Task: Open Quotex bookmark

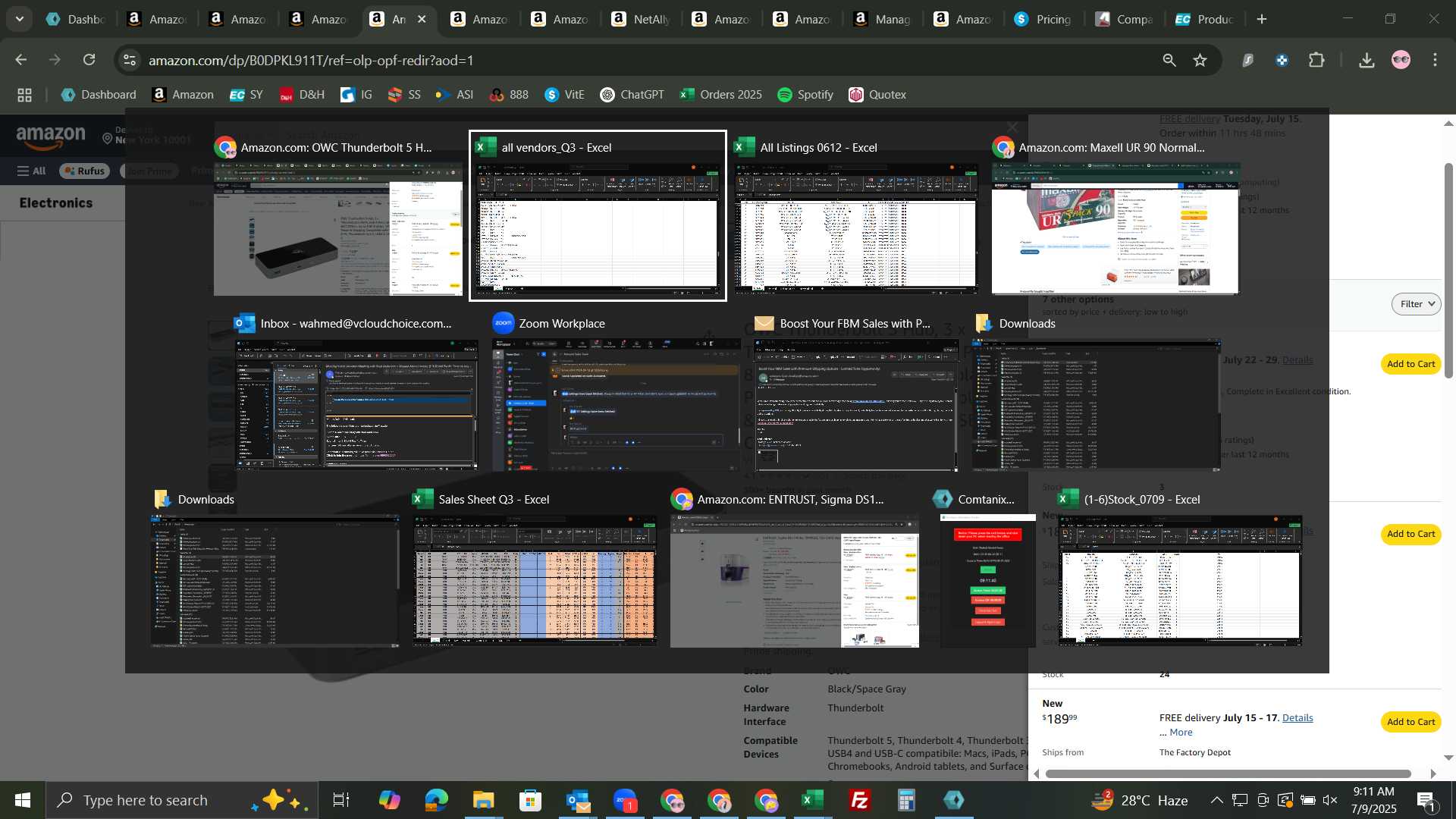Action: coord(877,95)
